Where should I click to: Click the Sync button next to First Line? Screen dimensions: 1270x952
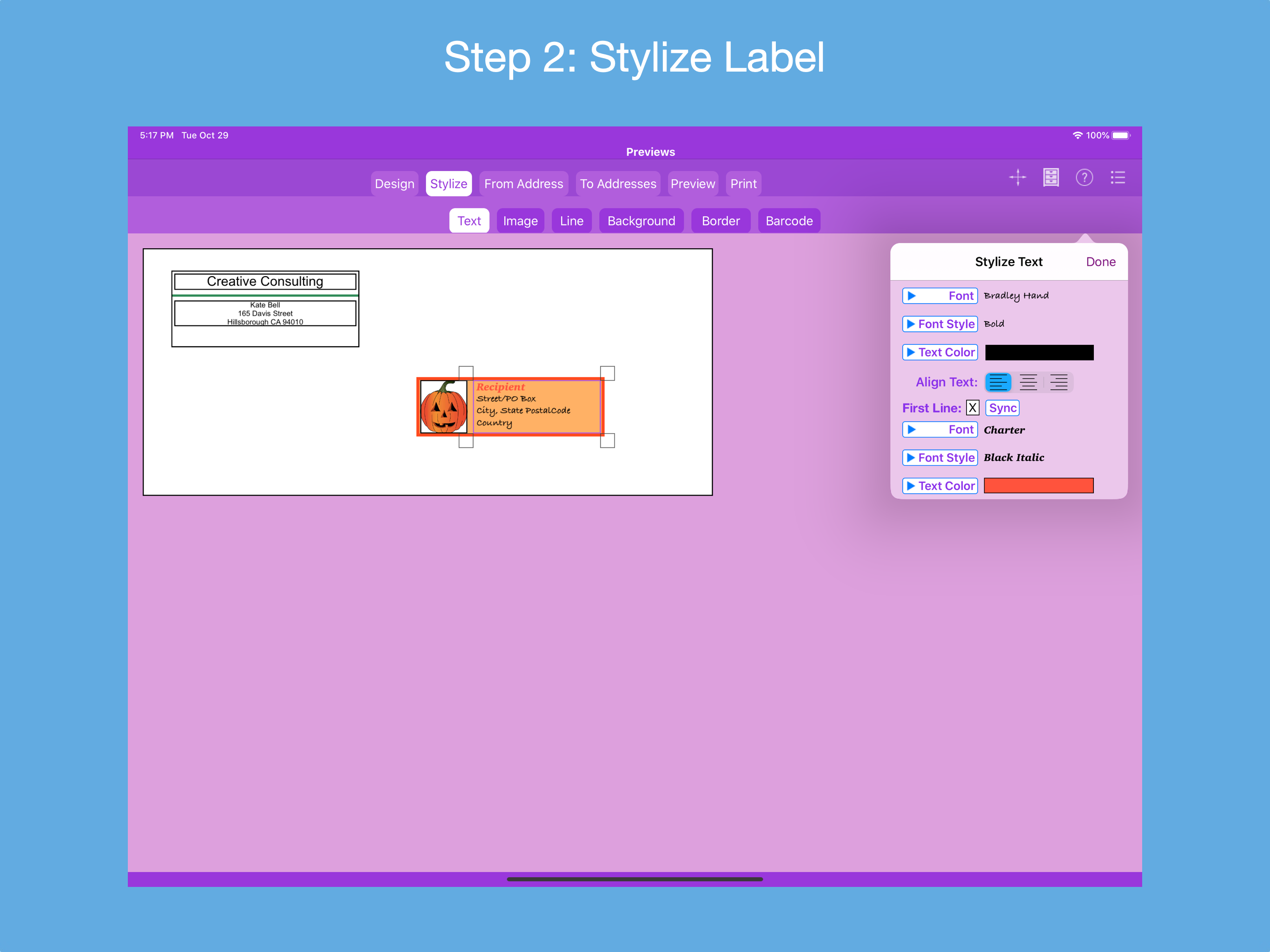pos(1002,408)
